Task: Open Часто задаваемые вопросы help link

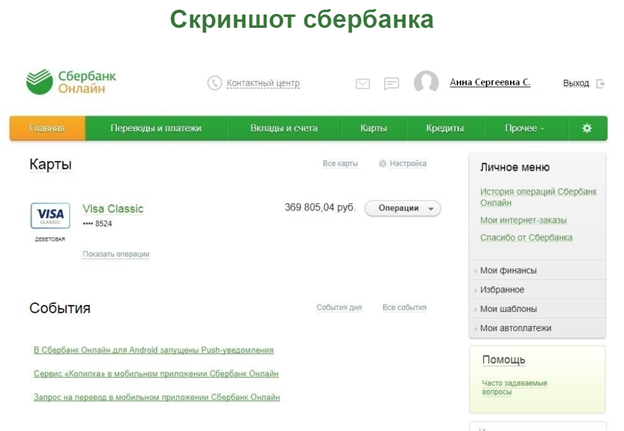Action: pos(515,387)
